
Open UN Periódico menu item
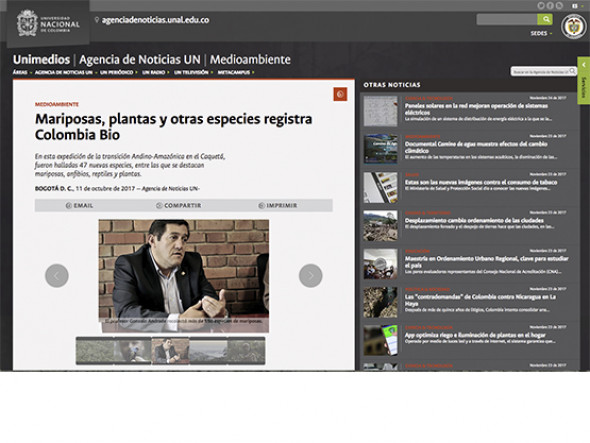coord(118,72)
